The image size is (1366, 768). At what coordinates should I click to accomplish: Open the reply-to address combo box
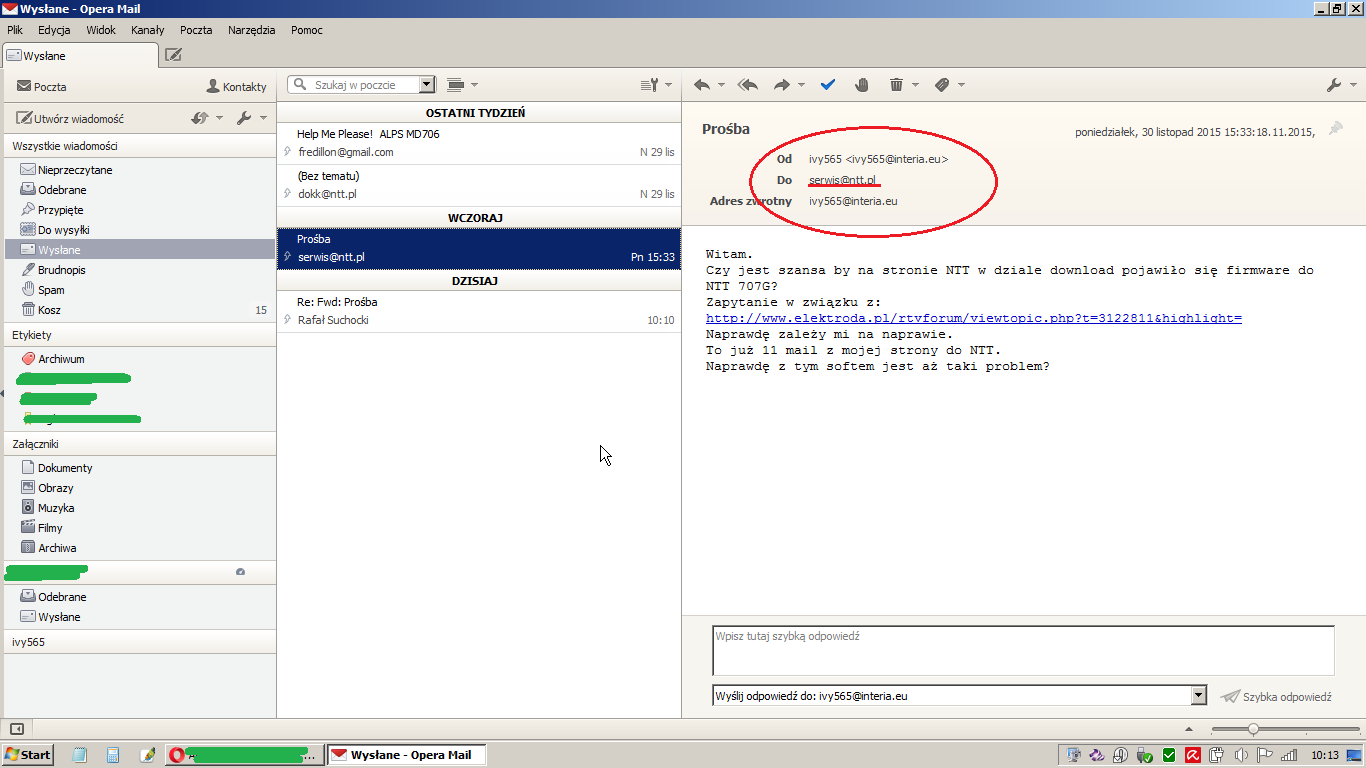pyautogui.click(x=960, y=695)
